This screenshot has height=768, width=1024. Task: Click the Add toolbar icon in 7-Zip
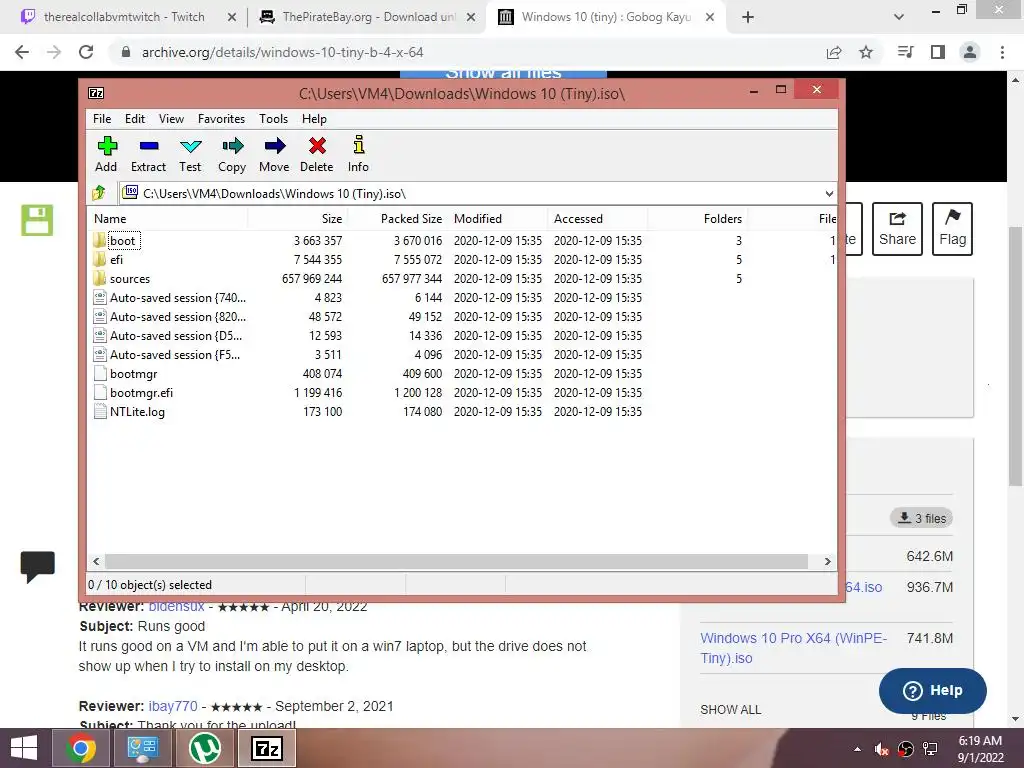(106, 154)
